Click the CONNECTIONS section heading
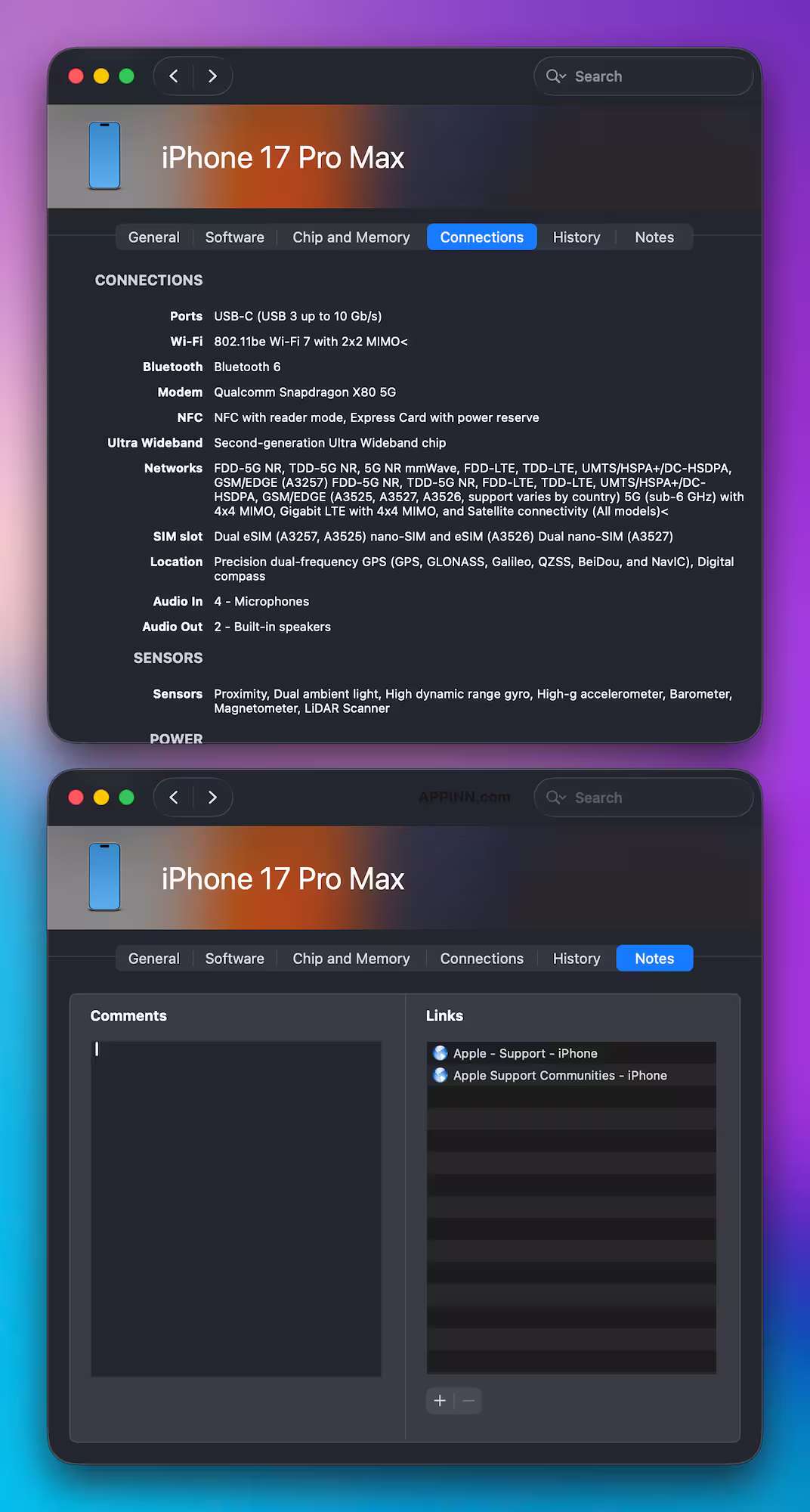This screenshot has height=1512, width=810. [149, 280]
